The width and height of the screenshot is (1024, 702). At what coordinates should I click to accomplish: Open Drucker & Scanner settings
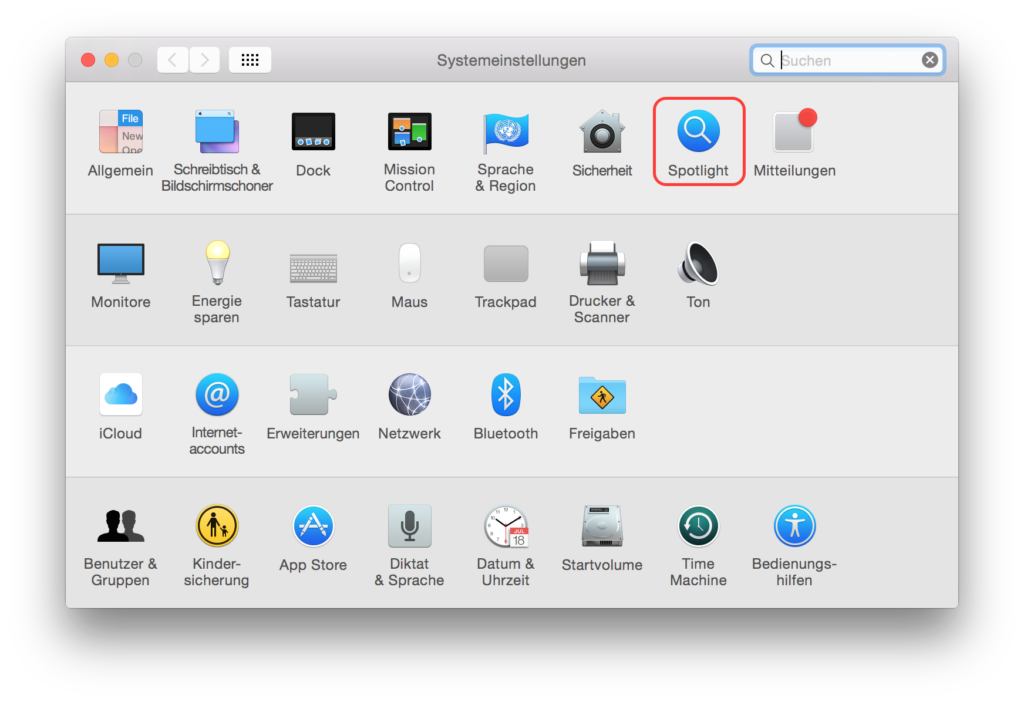(x=602, y=264)
